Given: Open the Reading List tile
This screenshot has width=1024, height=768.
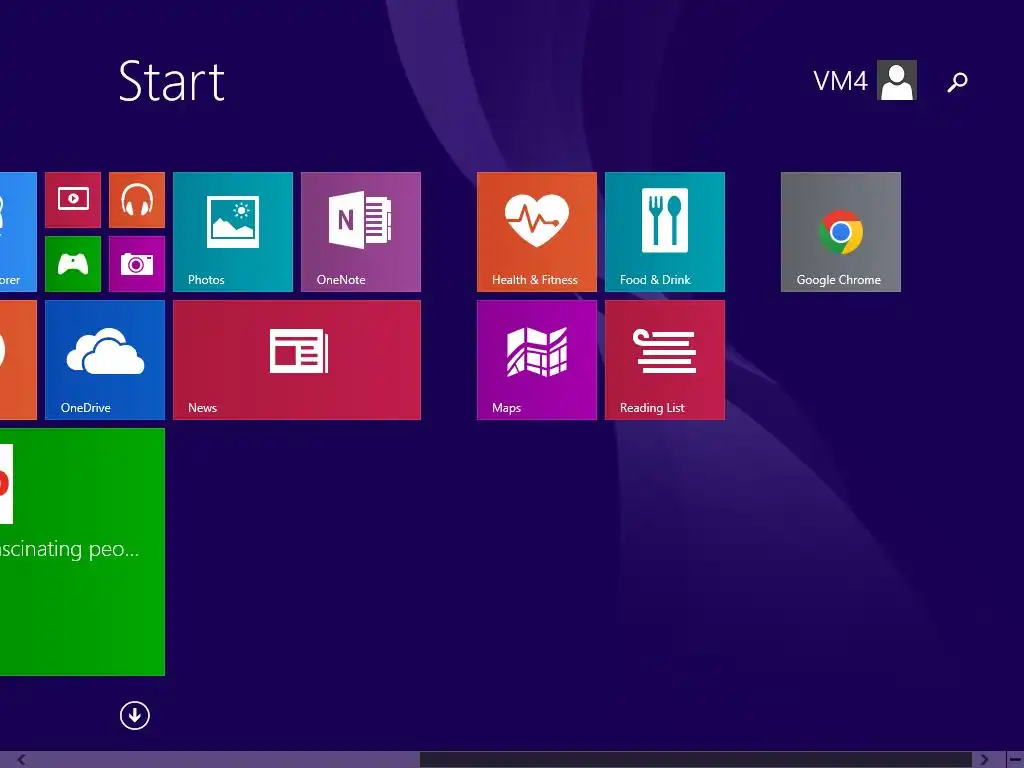Looking at the screenshot, I should point(665,360).
